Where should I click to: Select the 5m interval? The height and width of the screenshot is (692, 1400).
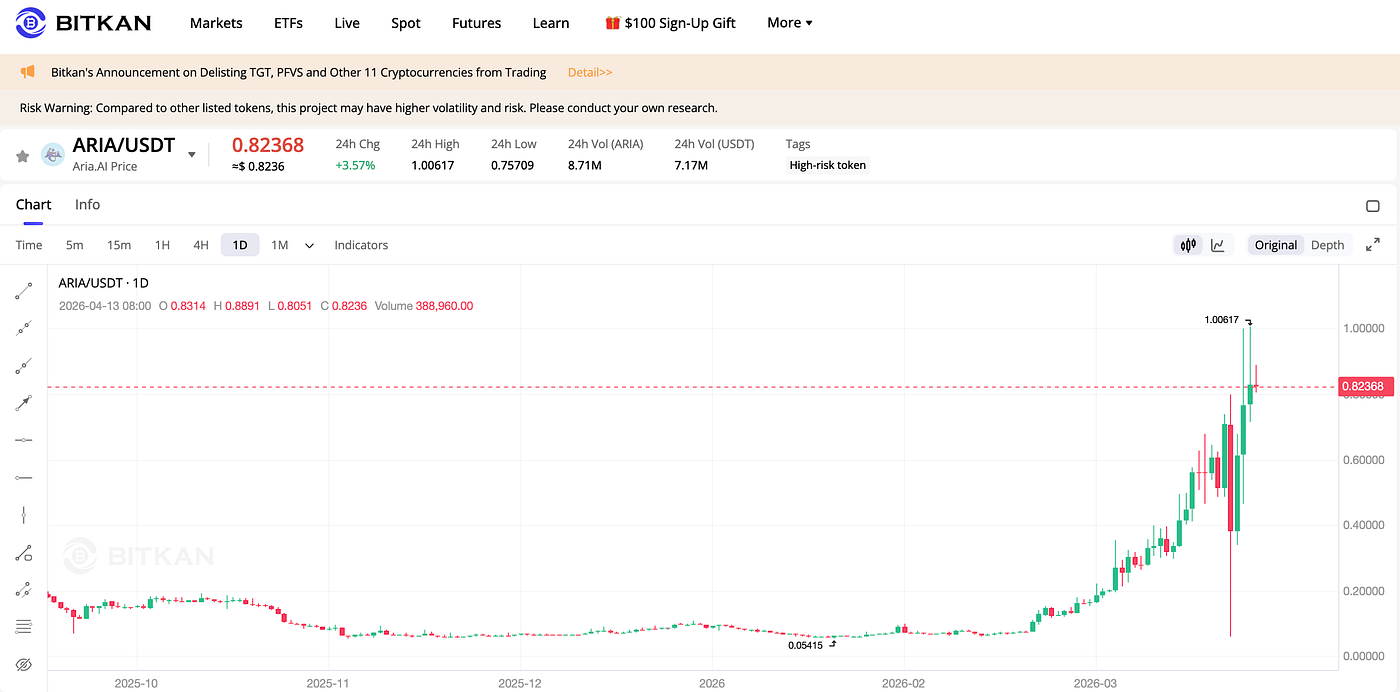tap(75, 245)
